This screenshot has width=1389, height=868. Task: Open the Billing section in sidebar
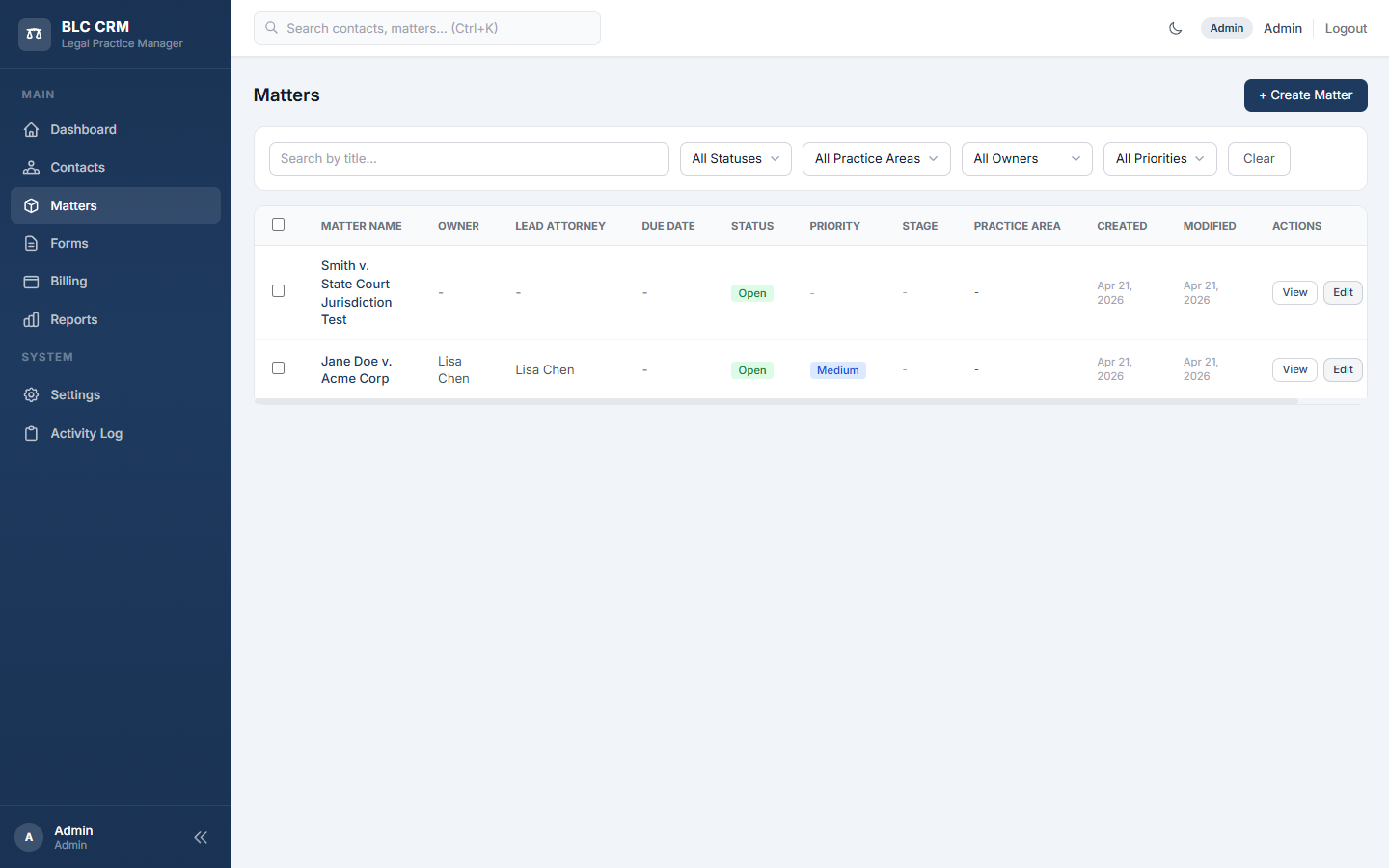(116, 281)
